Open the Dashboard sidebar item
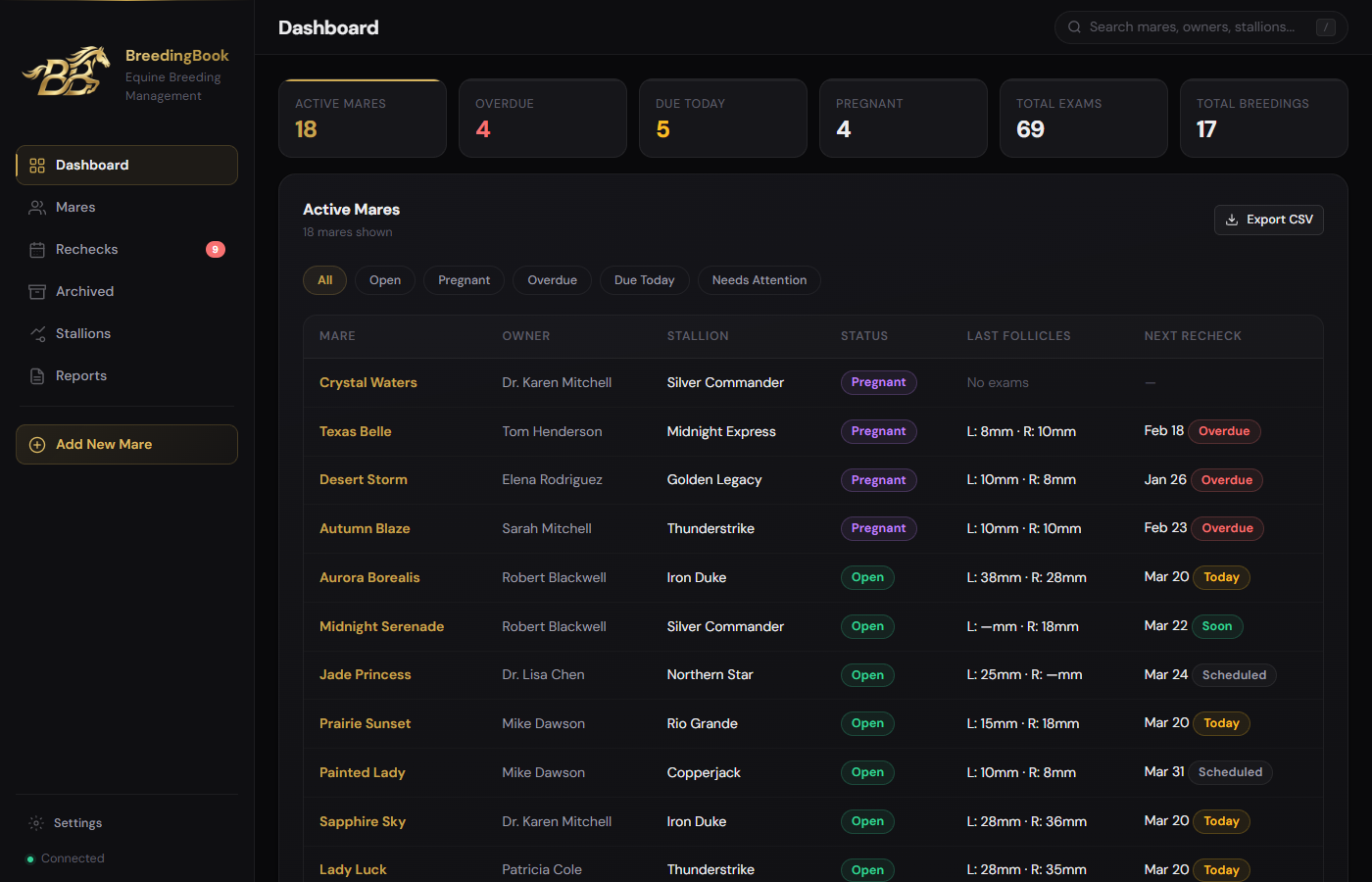This screenshot has width=1372, height=882. point(126,166)
